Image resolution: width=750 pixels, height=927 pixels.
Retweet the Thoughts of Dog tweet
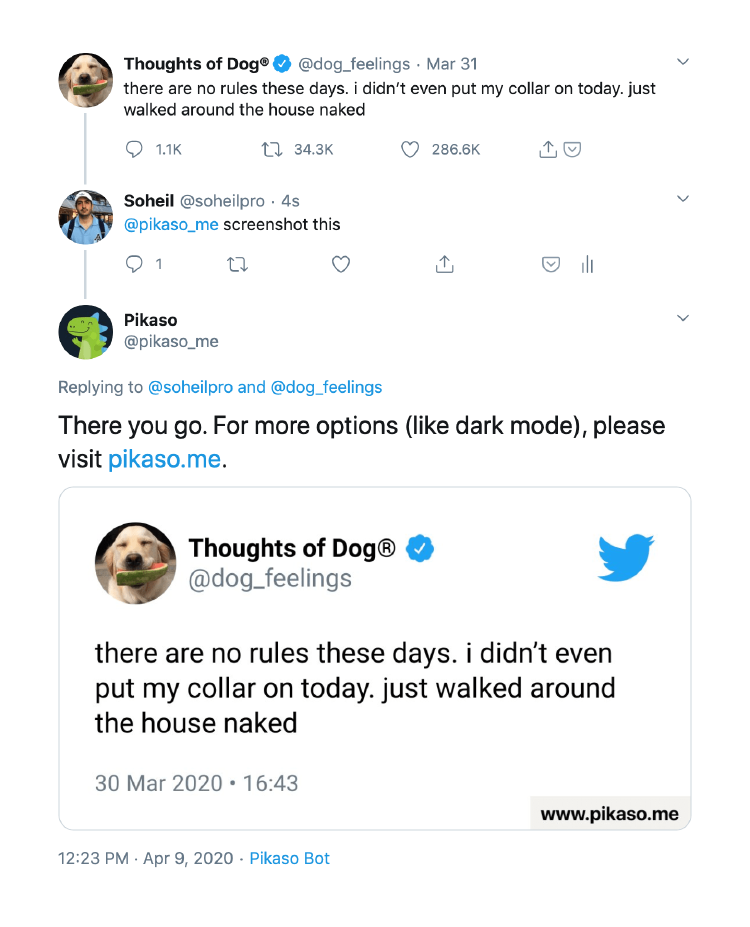[272, 150]
